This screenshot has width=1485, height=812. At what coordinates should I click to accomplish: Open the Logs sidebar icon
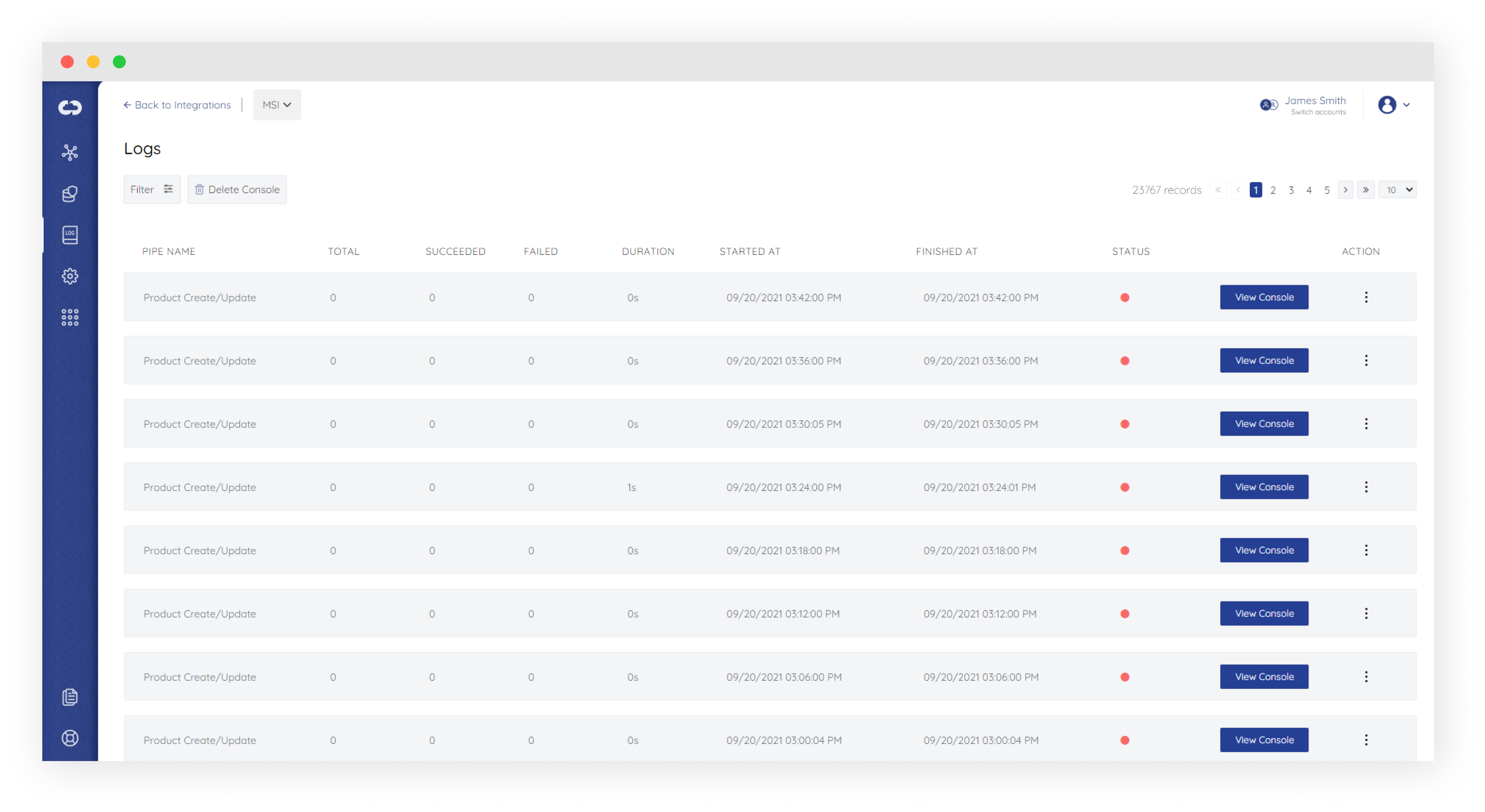(x=70, y=234)
